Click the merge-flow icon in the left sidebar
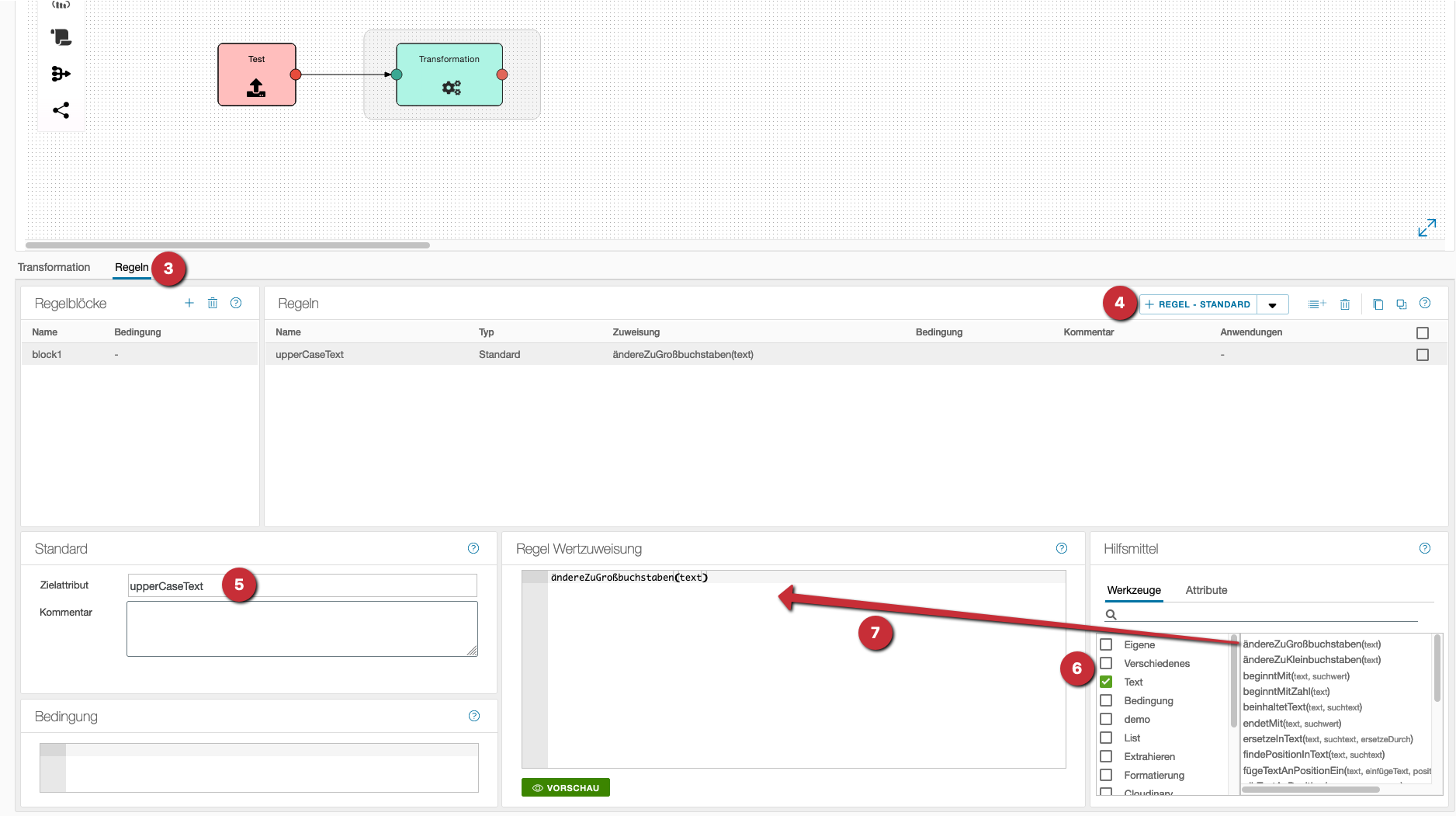 tap(61, 74)
